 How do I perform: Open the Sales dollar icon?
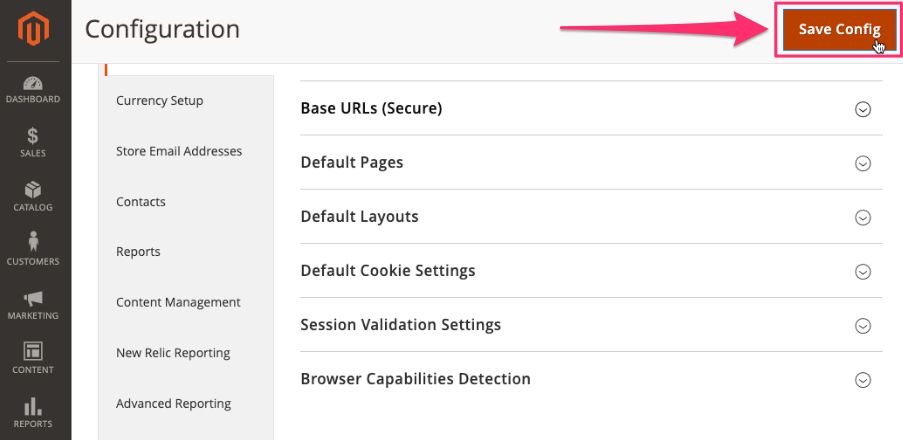tap(33, 136)
